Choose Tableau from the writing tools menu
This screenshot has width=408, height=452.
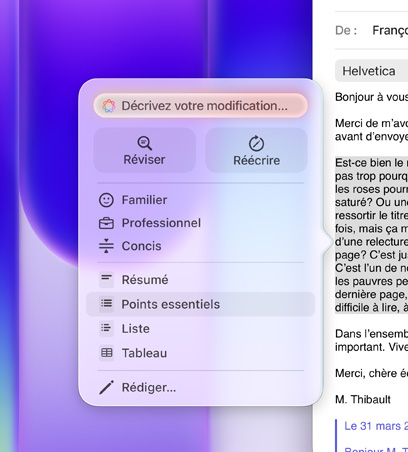coord(200,353)
